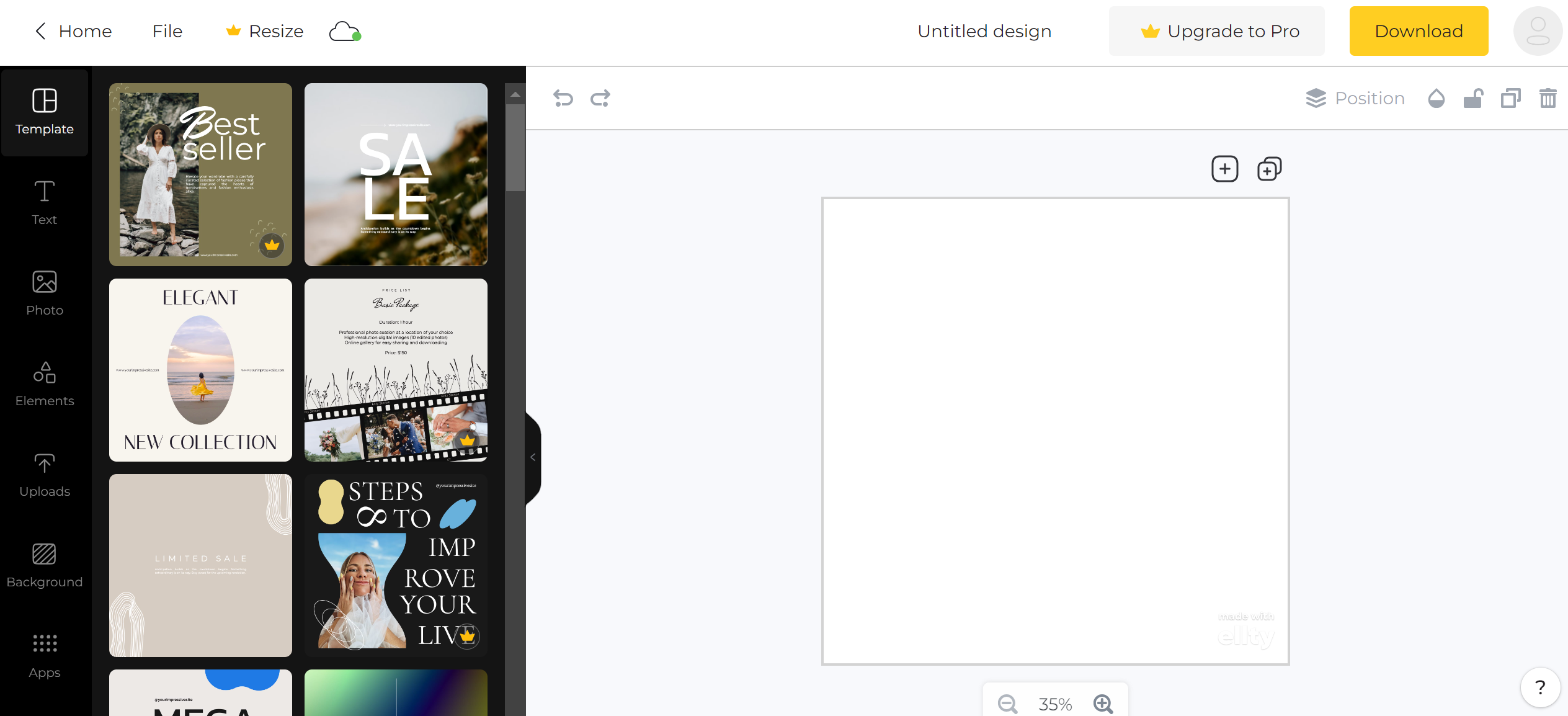Click the redo arrow icon

pyautogui.click(x=600, y=98)
